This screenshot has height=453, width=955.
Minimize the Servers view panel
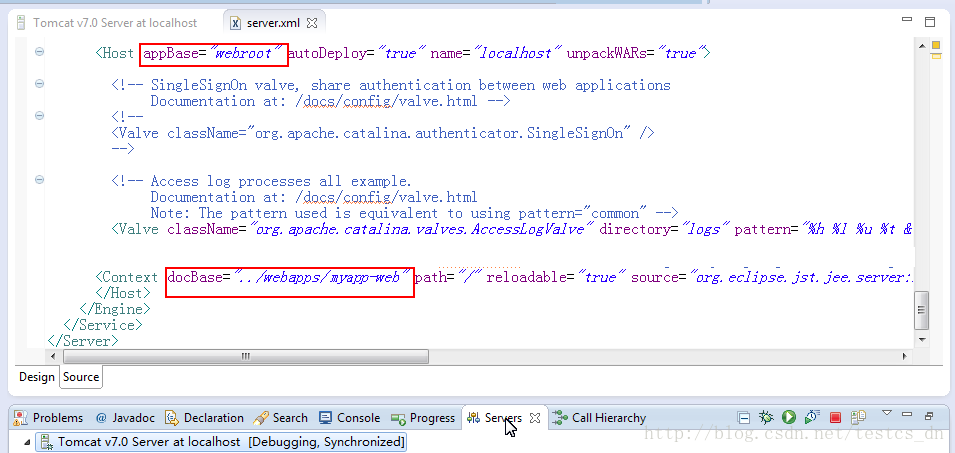click(906, 415)
